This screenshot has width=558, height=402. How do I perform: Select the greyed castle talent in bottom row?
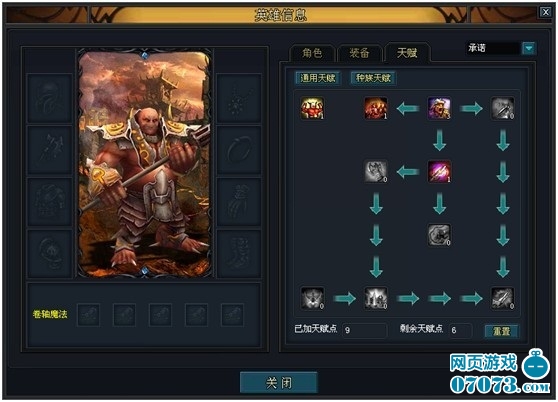point(376,298)
